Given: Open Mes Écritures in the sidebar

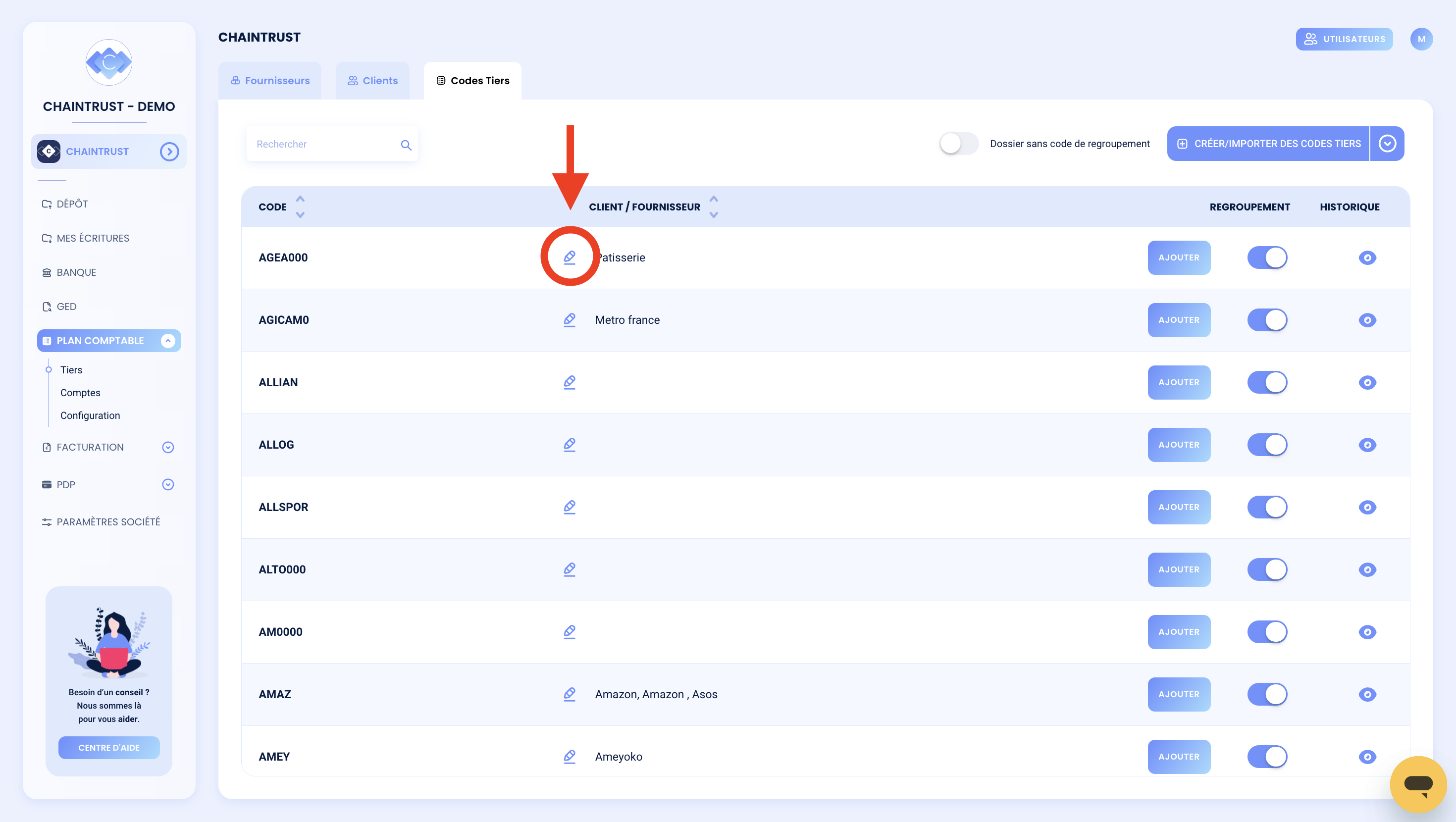Looking at the screenshot, I should 86,239.
